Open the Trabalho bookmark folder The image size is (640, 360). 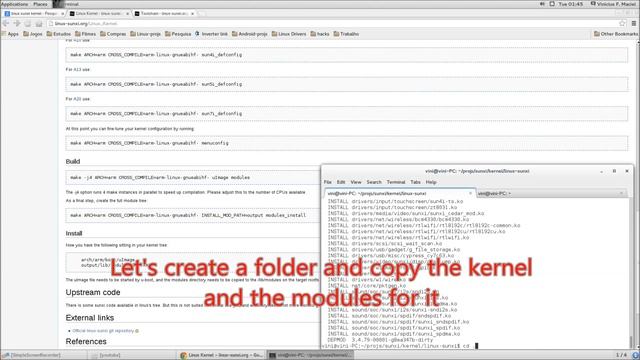coord(346,34)
